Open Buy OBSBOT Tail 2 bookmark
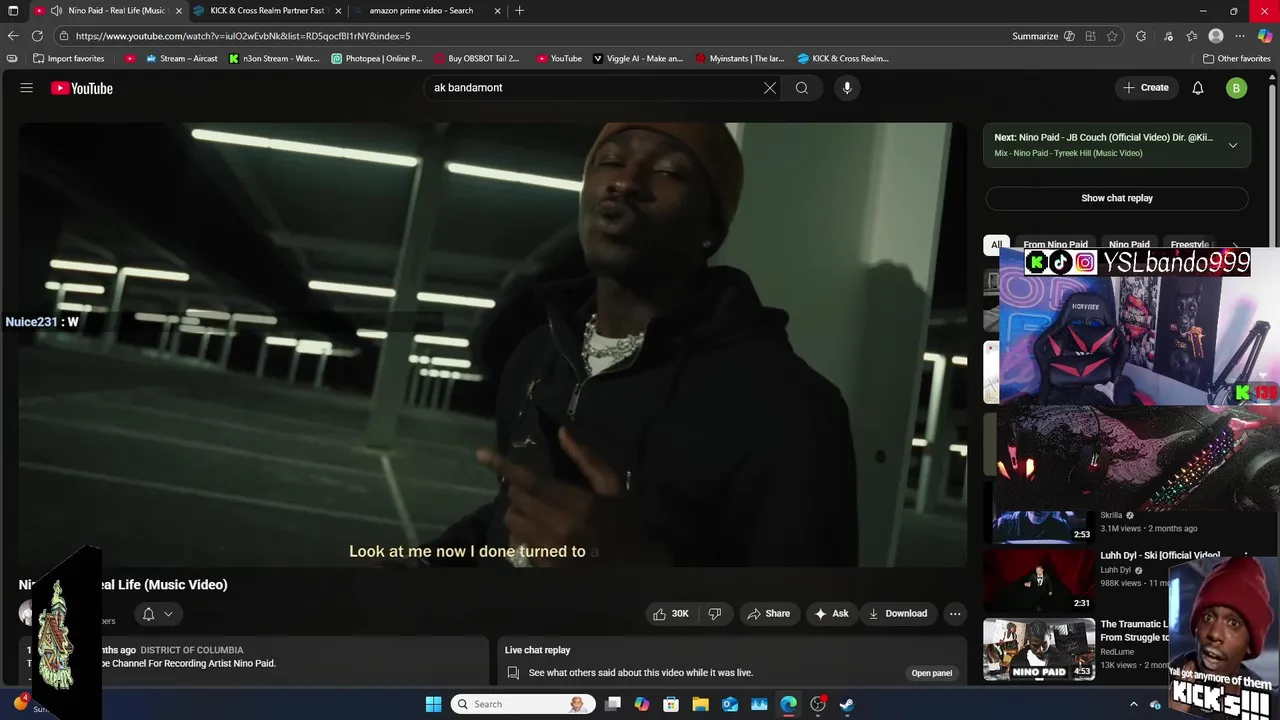The width and height of the screenshot is (1280, 720). (477, 59)
